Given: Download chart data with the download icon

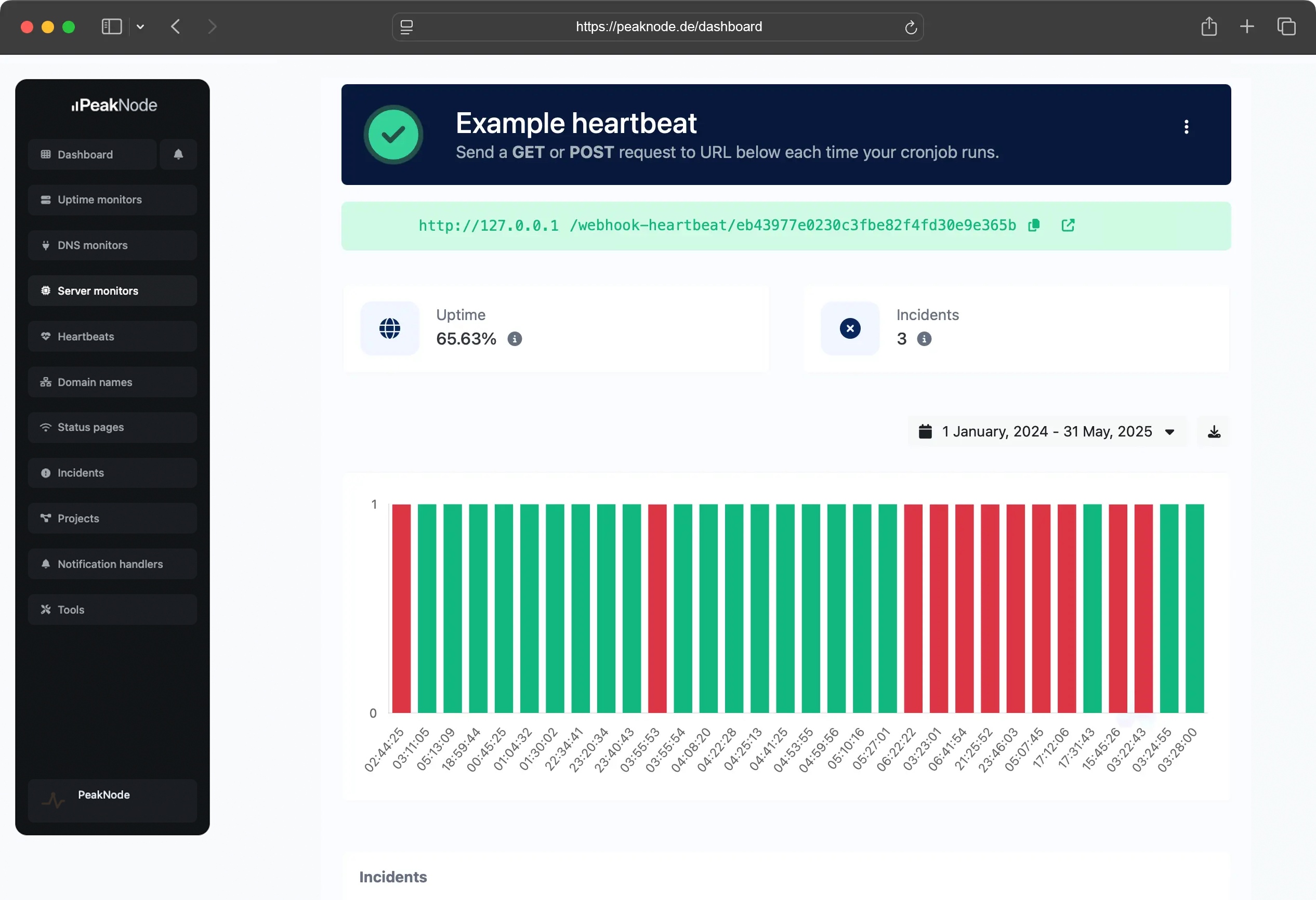Looking at the screenshot, I should tap(1214, 432).
